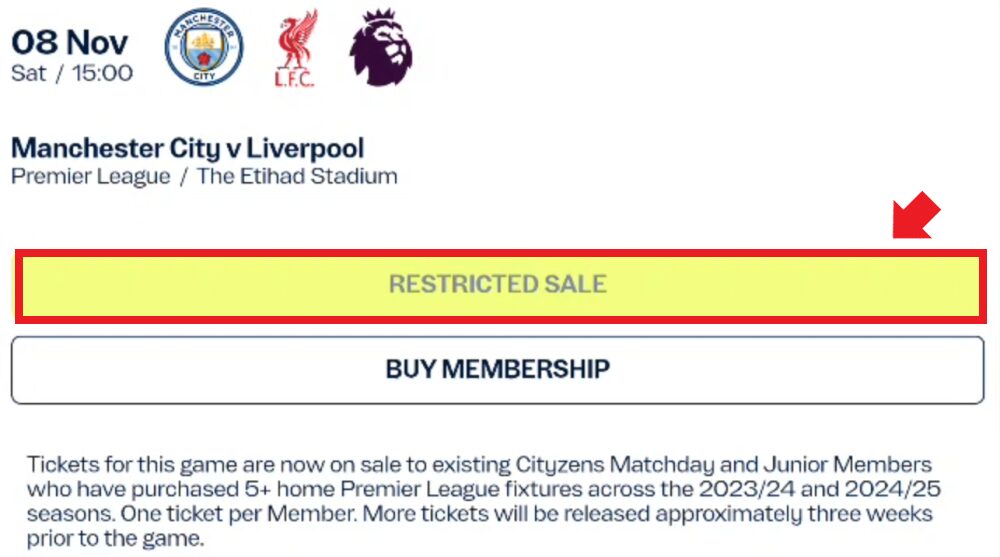Click Premier League in the fixture subtitle
Image resolution: width=1000 pixels, height=557 pixels.
(x=91, y=176)
